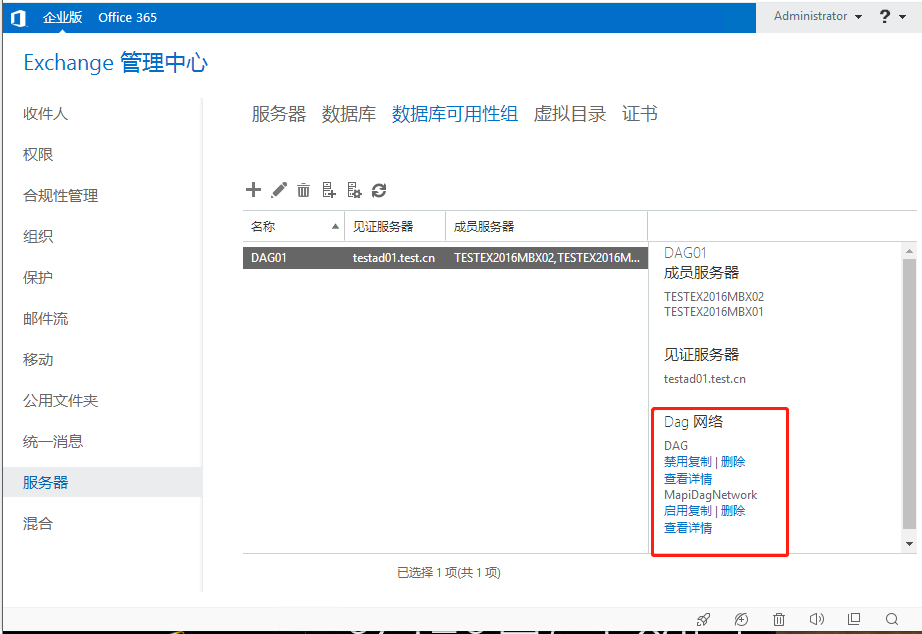Add a new database availability group
This screenshot has width=922, height=634.
click(253, 189)
